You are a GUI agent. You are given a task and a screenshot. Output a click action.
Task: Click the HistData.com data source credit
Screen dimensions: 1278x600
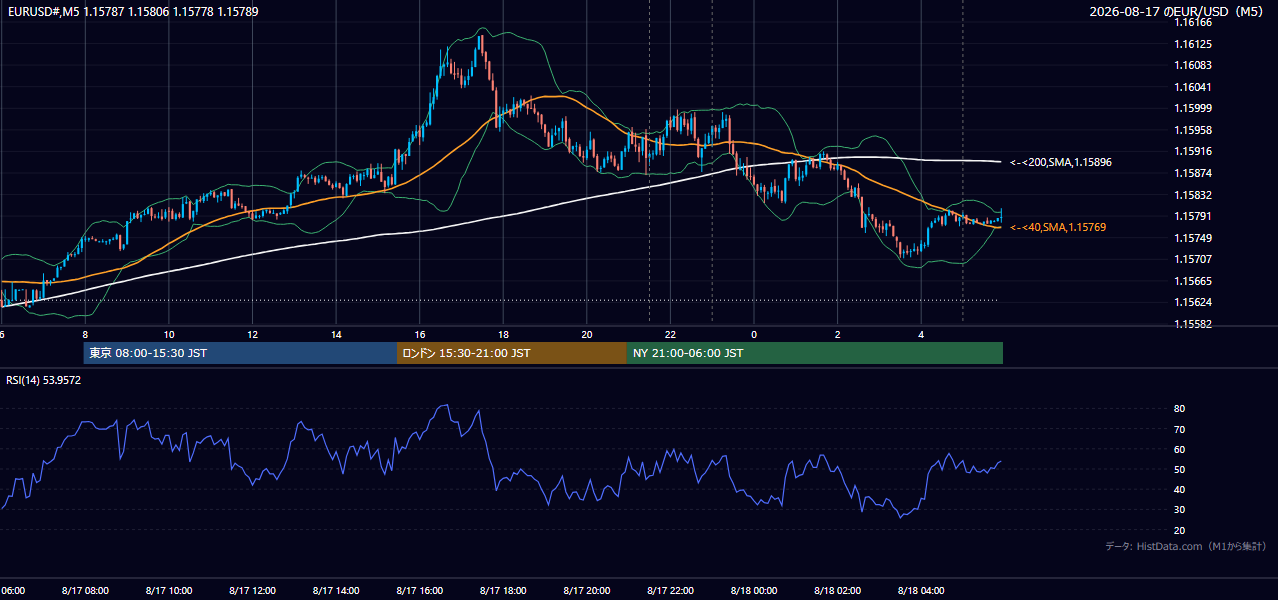(x=1186, y=546)
